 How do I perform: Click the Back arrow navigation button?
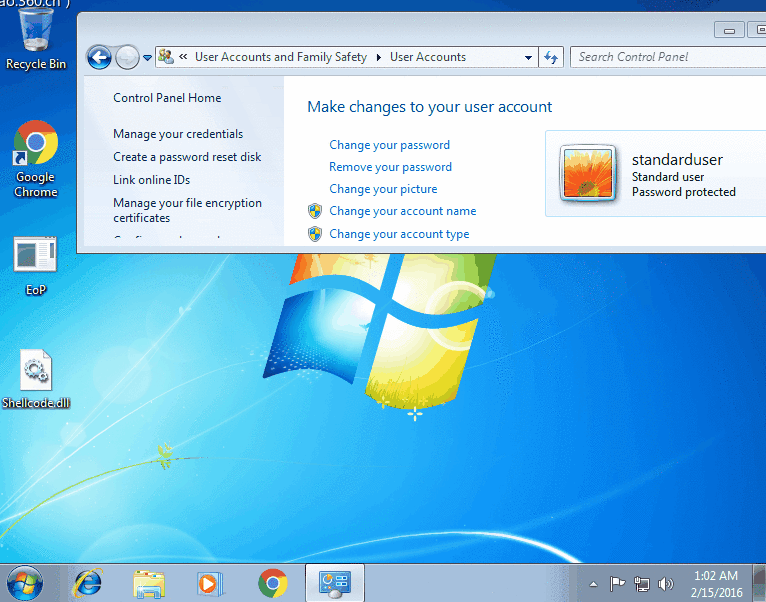(x=99, y=58)
